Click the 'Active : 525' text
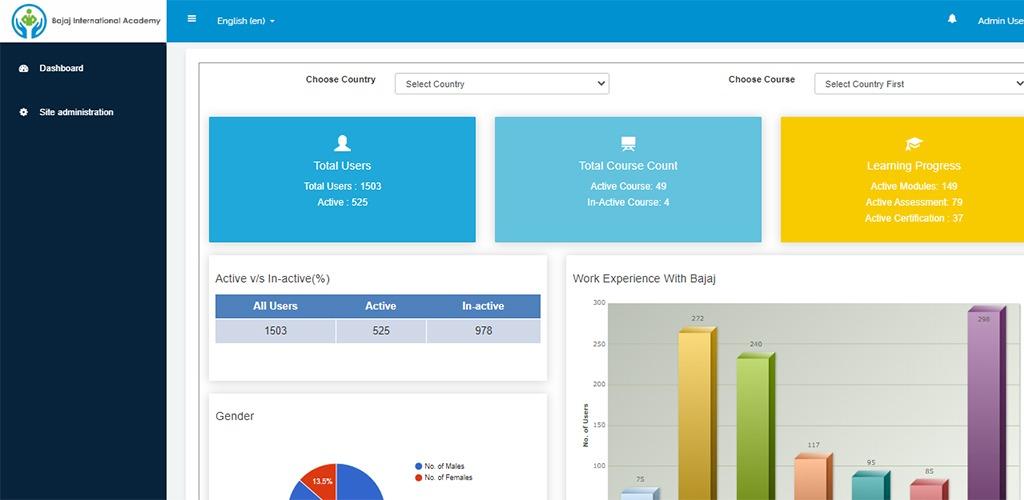This screenshot has height=500, width=1024. click(x=342, y=202)
